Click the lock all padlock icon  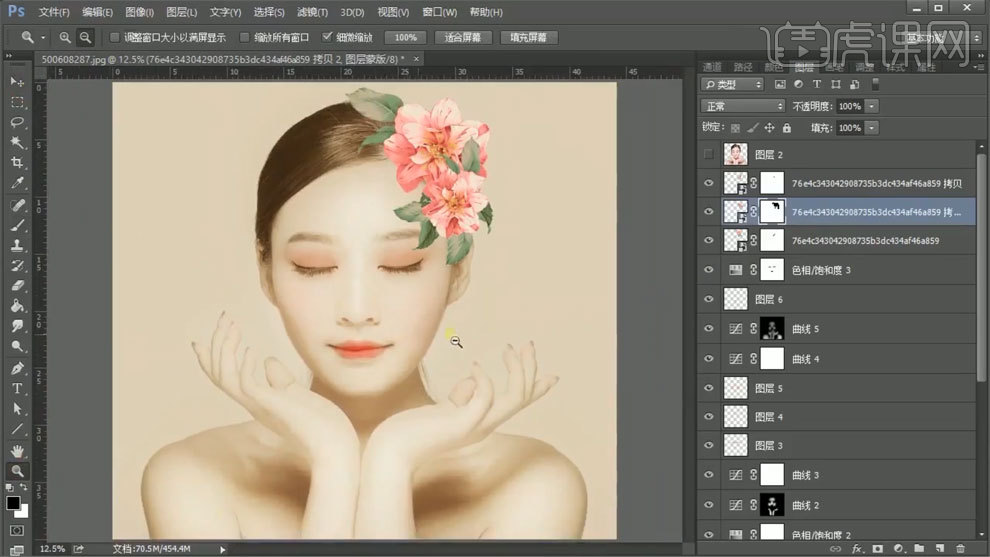point(786,128)
